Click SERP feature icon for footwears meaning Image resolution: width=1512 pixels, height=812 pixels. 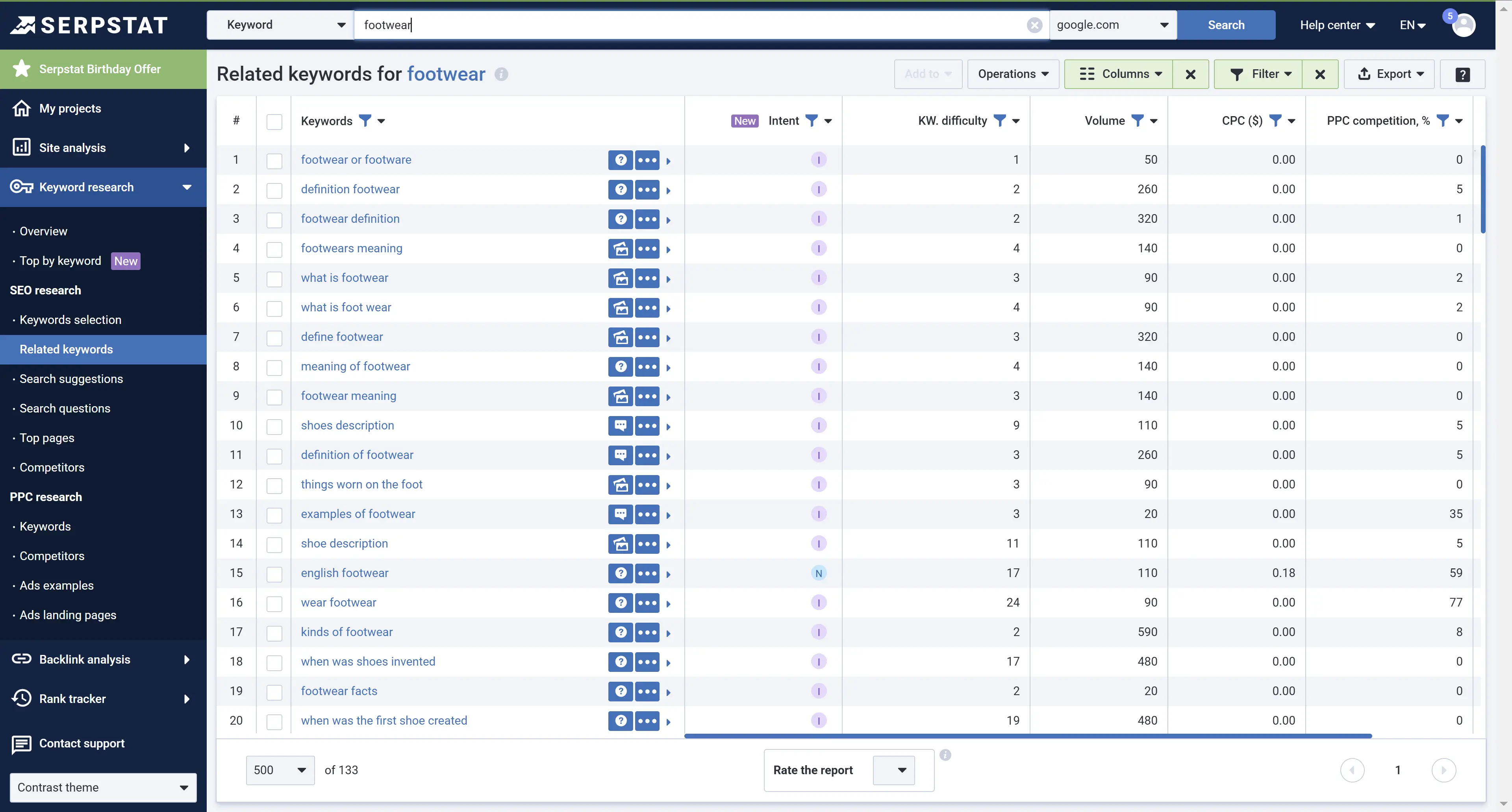click(x=621, y=248)
